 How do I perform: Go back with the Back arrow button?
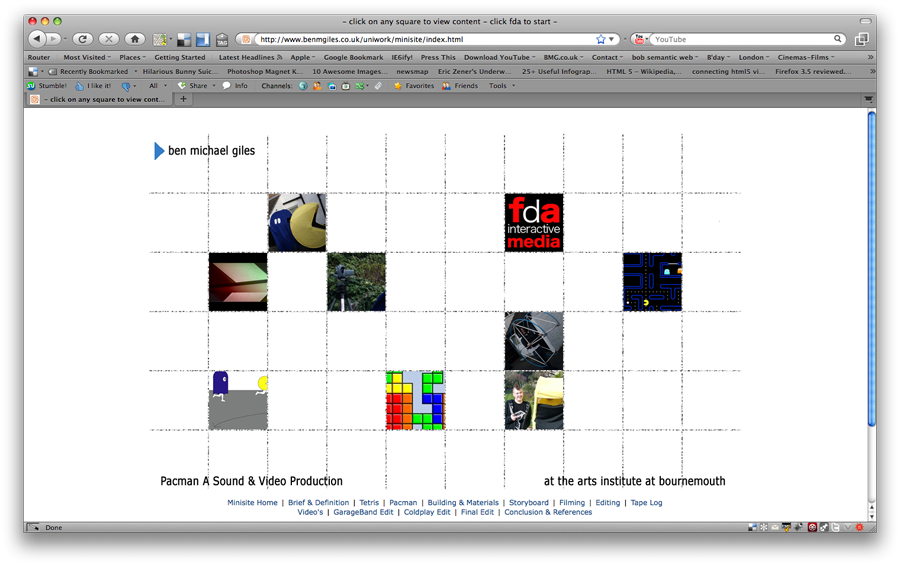37,39
